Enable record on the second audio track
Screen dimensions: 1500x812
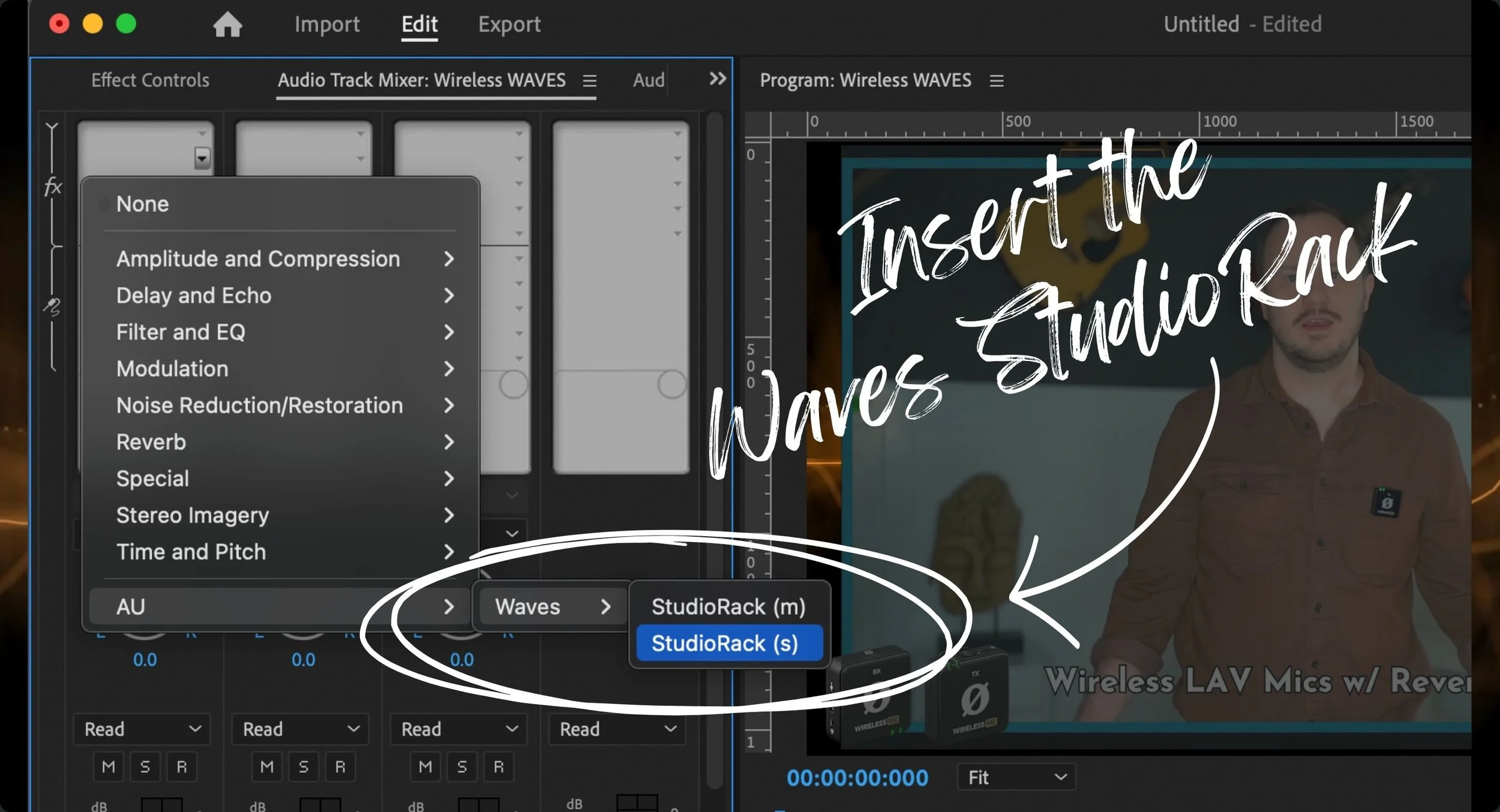[340, 766]
